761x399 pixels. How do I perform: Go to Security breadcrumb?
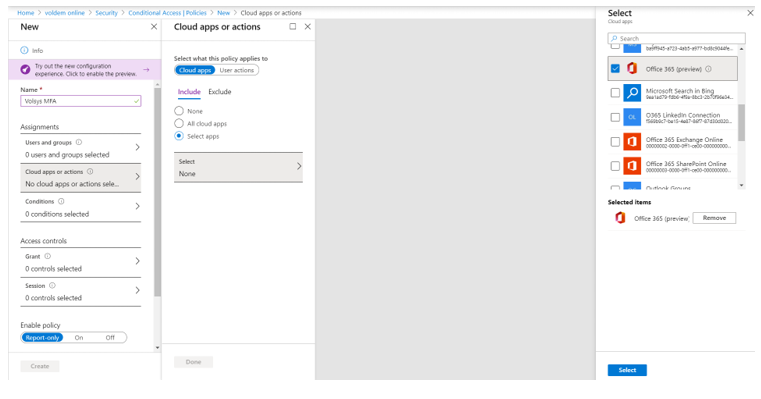coord(106,13)
